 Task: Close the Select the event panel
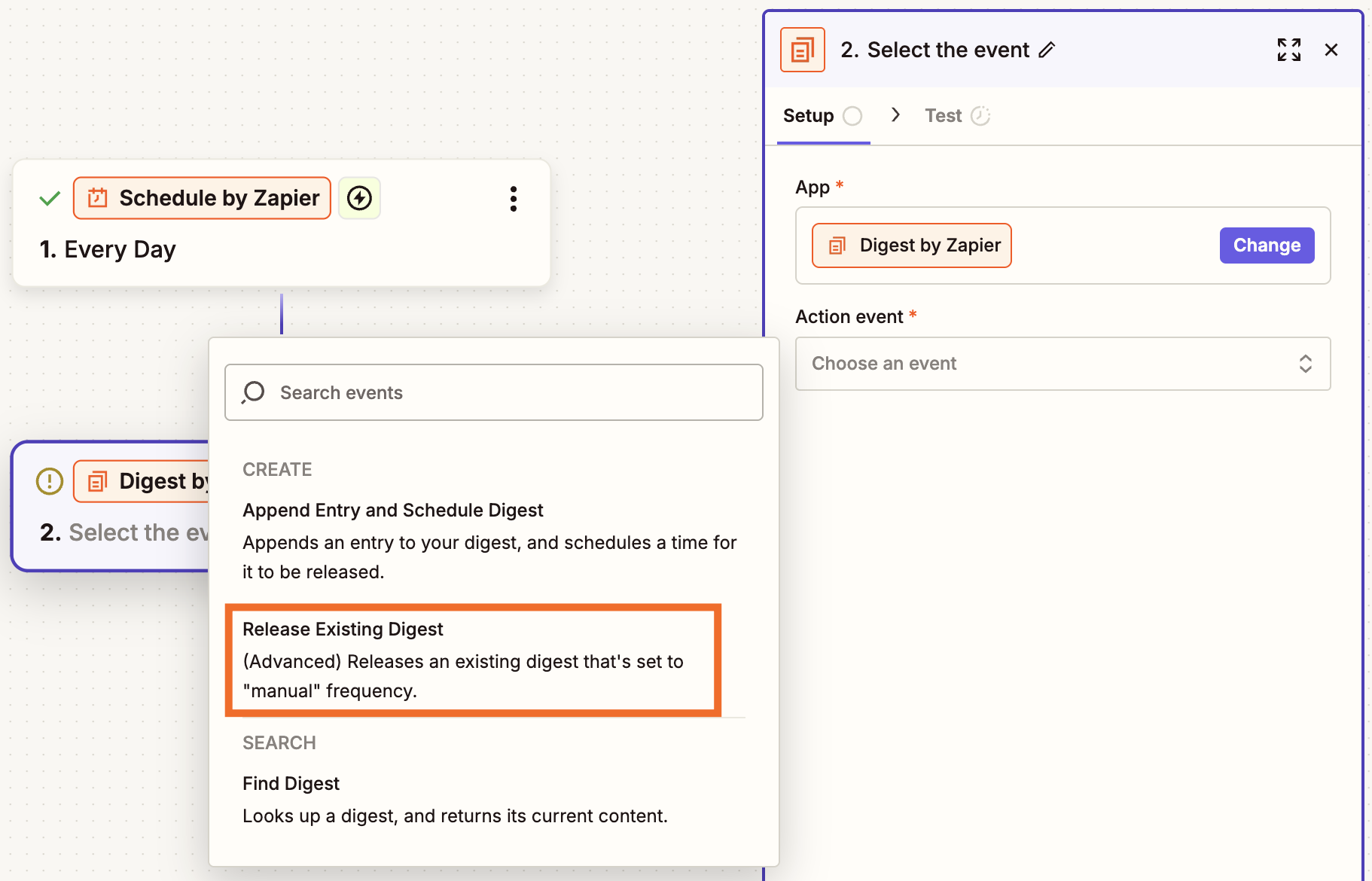(x=1331, y=50)
